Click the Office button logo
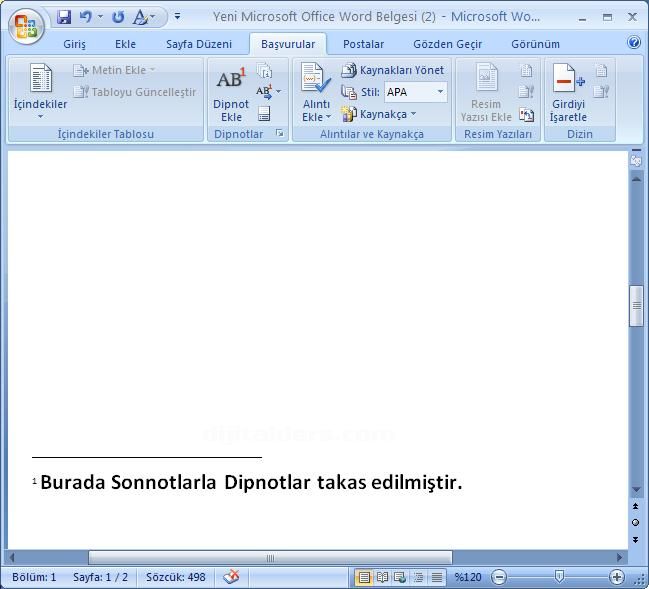Screen dimensions: 649x589 pyautogui.click(x=25, y=25)
